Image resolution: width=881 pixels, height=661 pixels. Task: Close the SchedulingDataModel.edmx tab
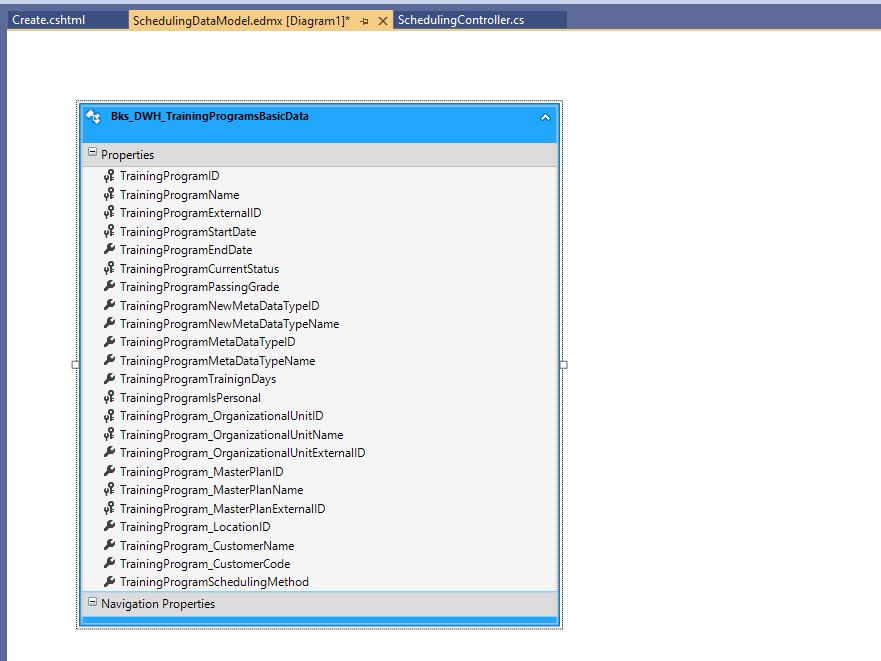coord(380,19)
